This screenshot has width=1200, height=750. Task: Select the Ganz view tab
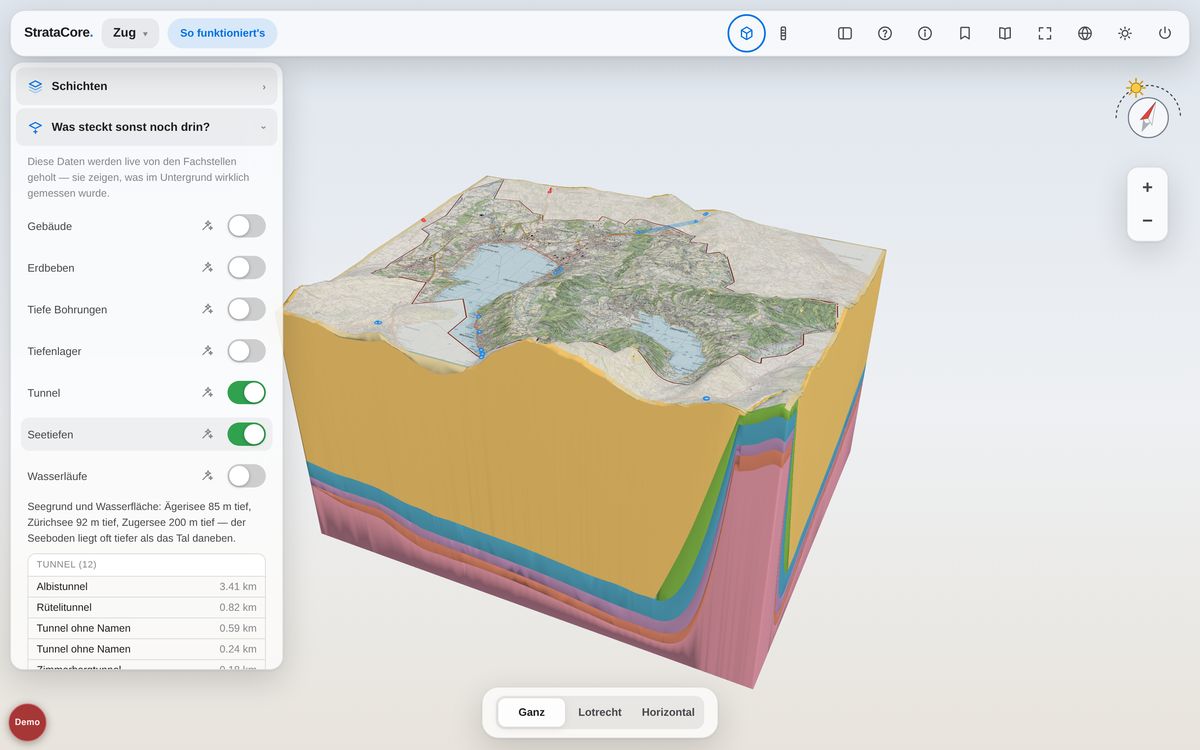[x=531, y=712]
